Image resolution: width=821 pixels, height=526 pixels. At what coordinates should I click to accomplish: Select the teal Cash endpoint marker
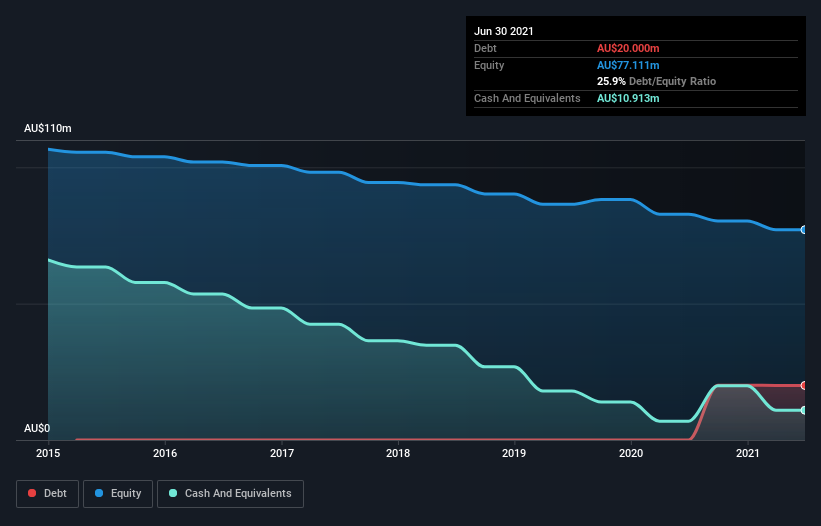pos(803,410)
